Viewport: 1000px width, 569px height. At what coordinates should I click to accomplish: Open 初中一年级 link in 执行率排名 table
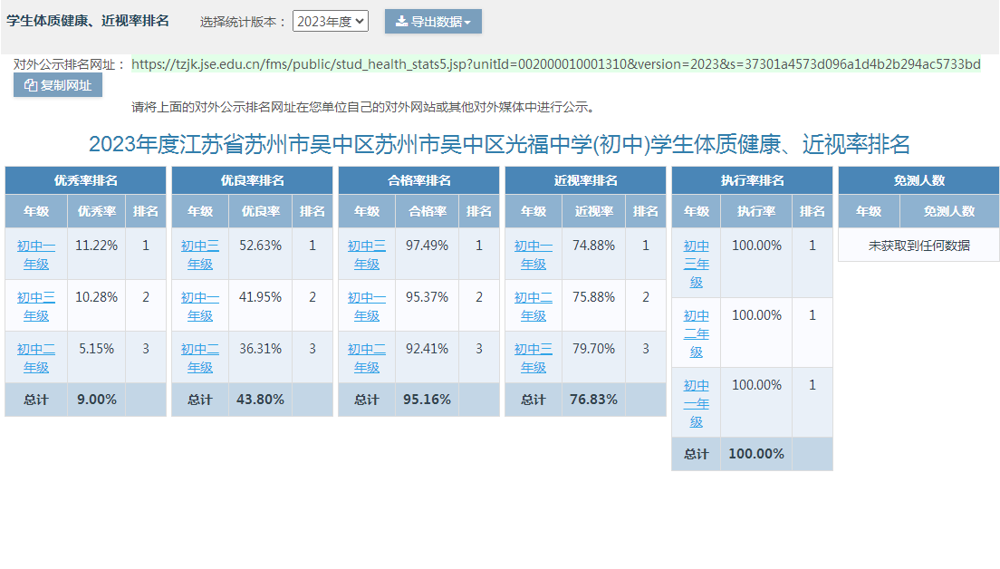click(x=696, y=403)
